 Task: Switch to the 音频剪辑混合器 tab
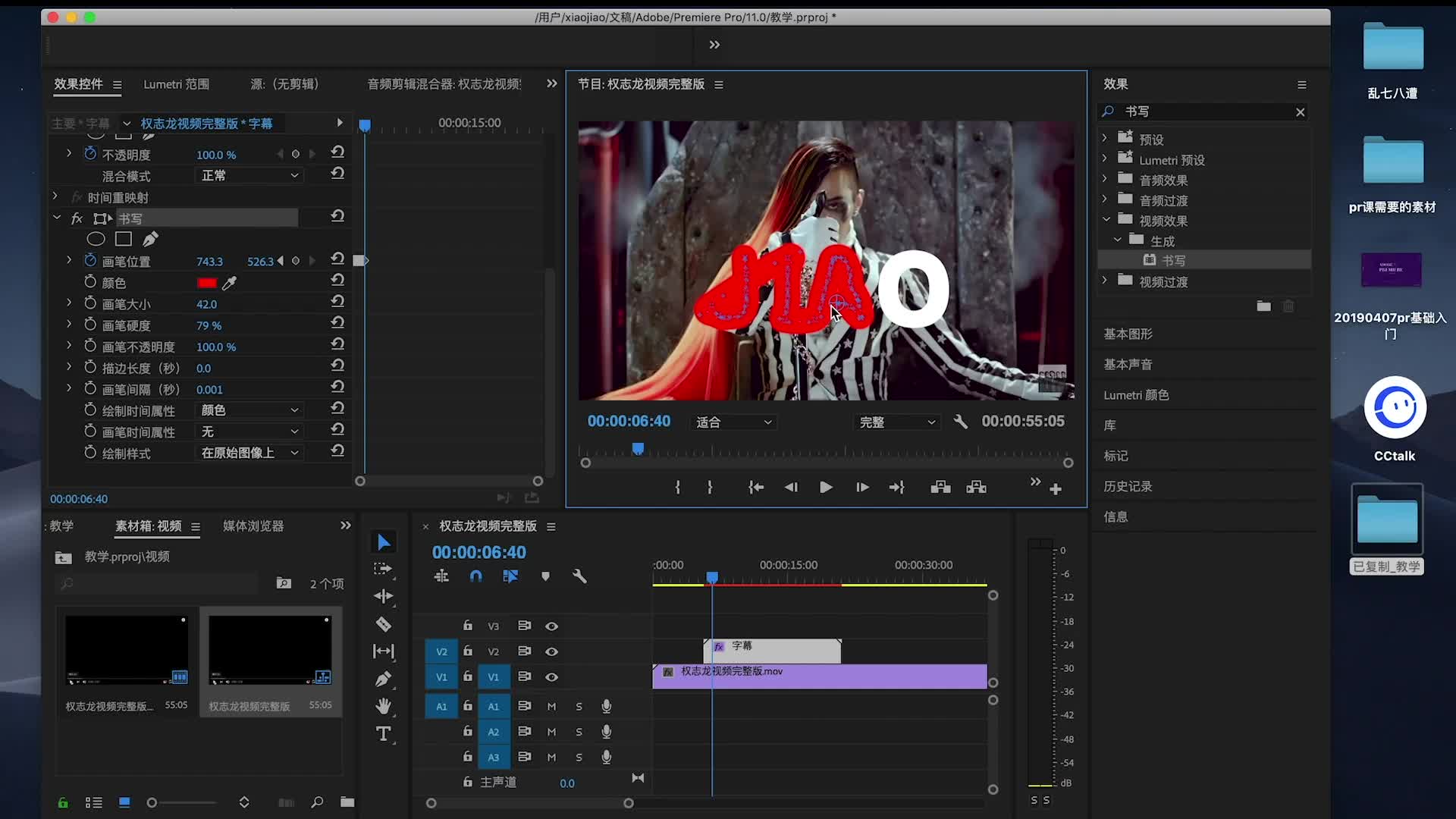pyautogui.click(x=444, y=84)
